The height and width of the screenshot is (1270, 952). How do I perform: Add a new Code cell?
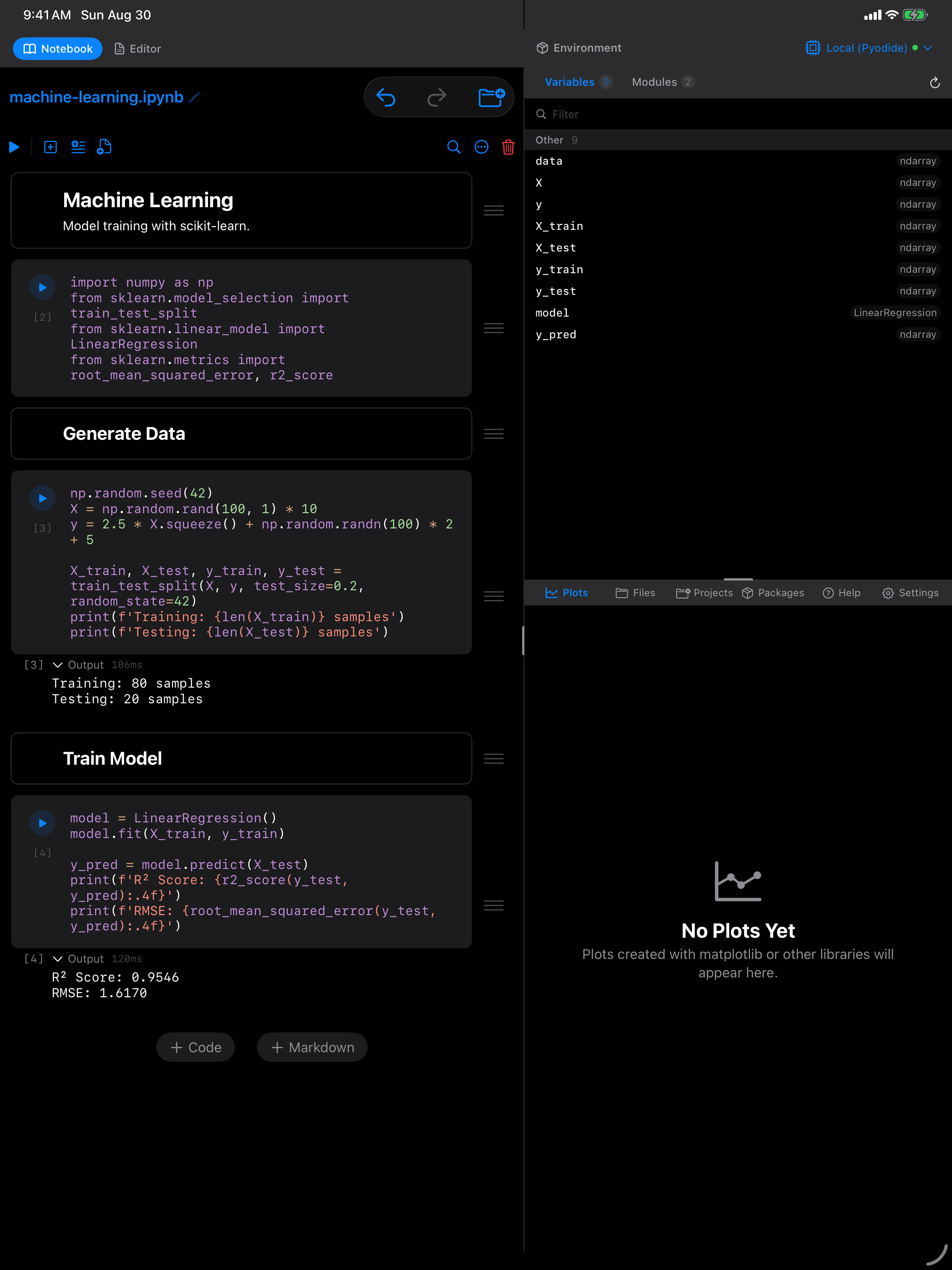point(196,1047)
